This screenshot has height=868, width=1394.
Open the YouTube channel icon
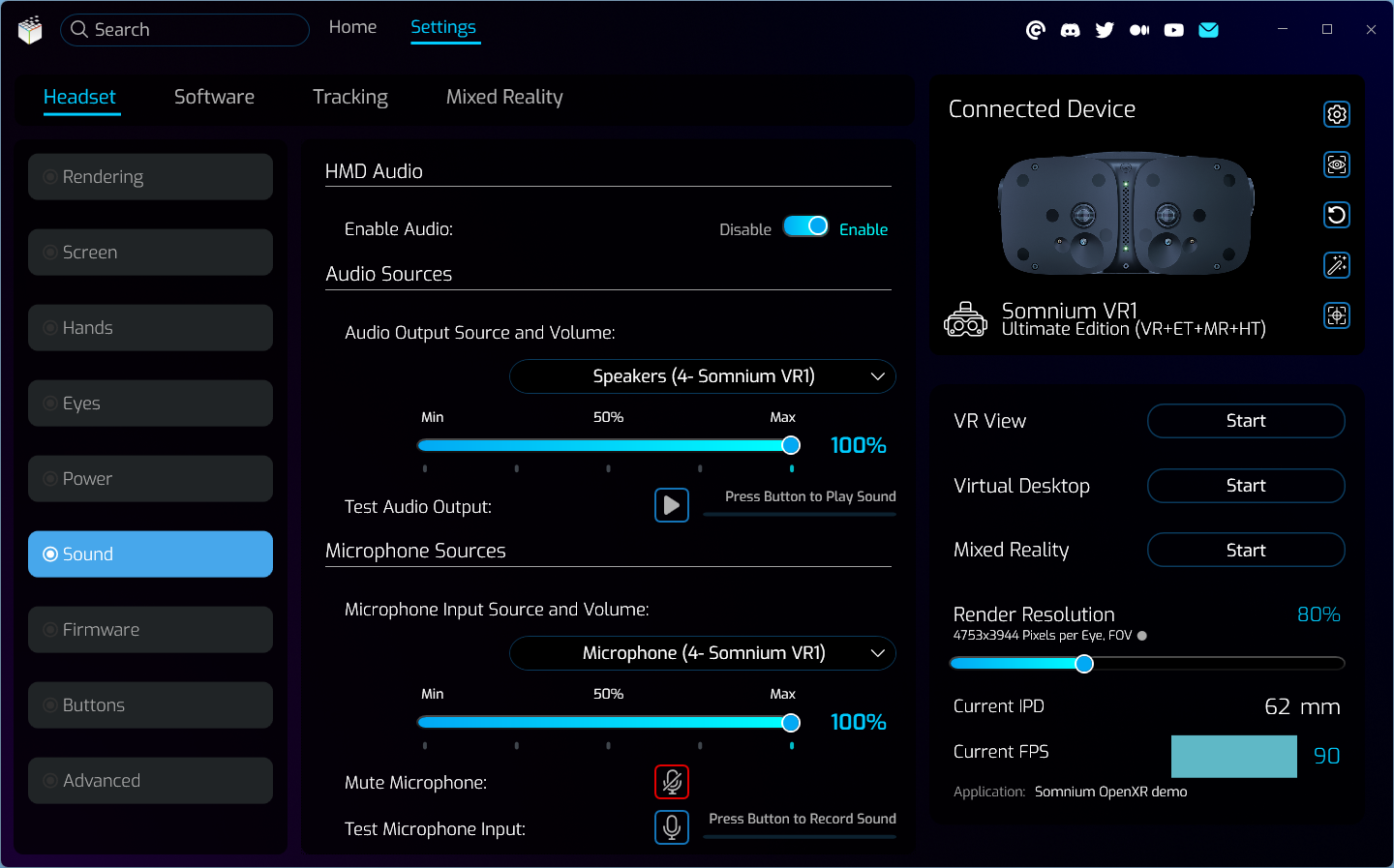(x=1173, y=30)
